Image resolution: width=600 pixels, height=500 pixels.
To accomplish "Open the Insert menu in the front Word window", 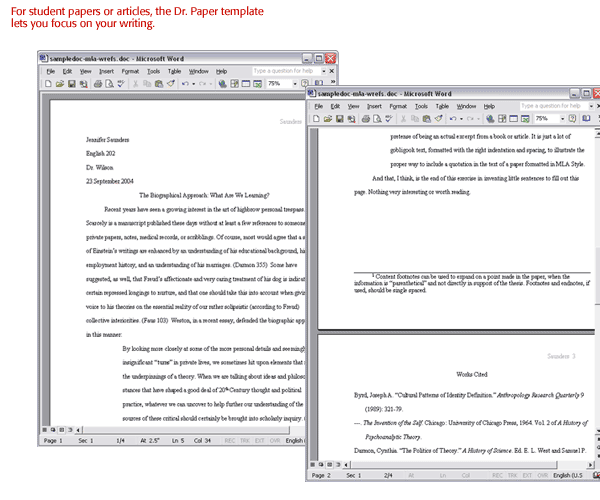I will tap(374, 106).
